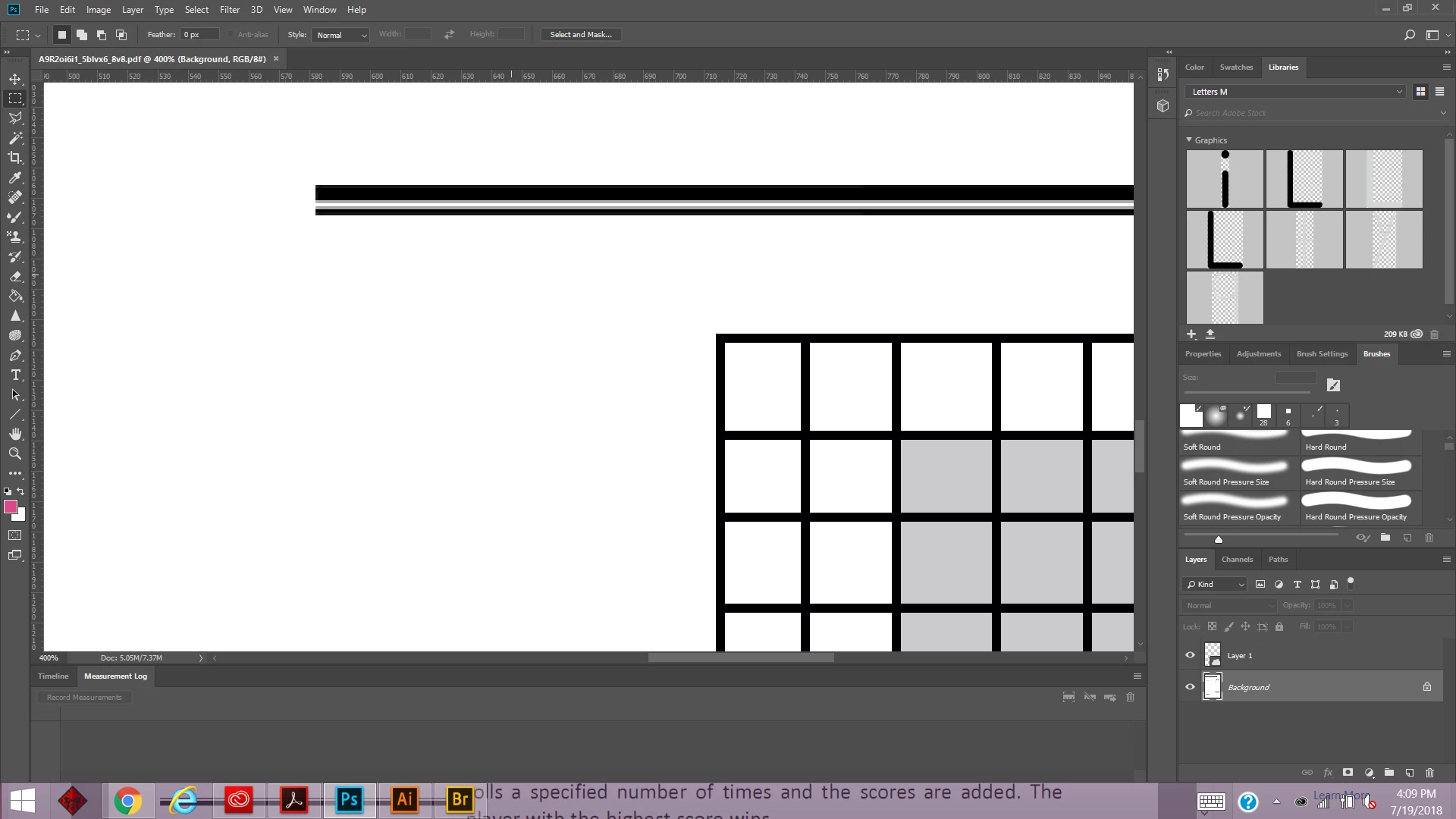Collapse the Graphics section in Libraries
This screenshot has height=819, width=1456.
tap(1189, 140)
